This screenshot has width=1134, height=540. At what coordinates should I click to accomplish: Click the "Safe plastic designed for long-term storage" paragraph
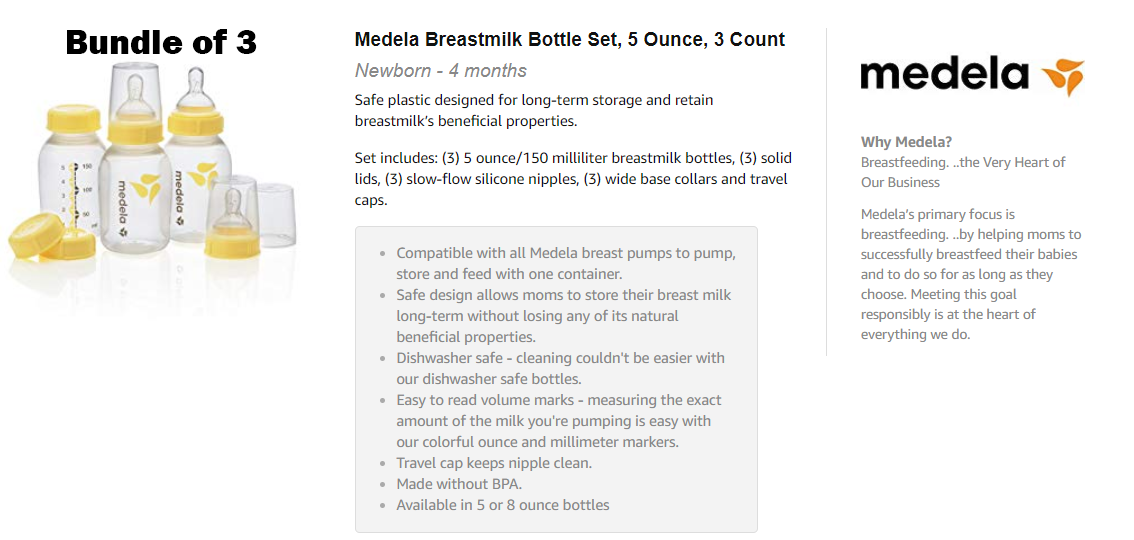[534, 111]
